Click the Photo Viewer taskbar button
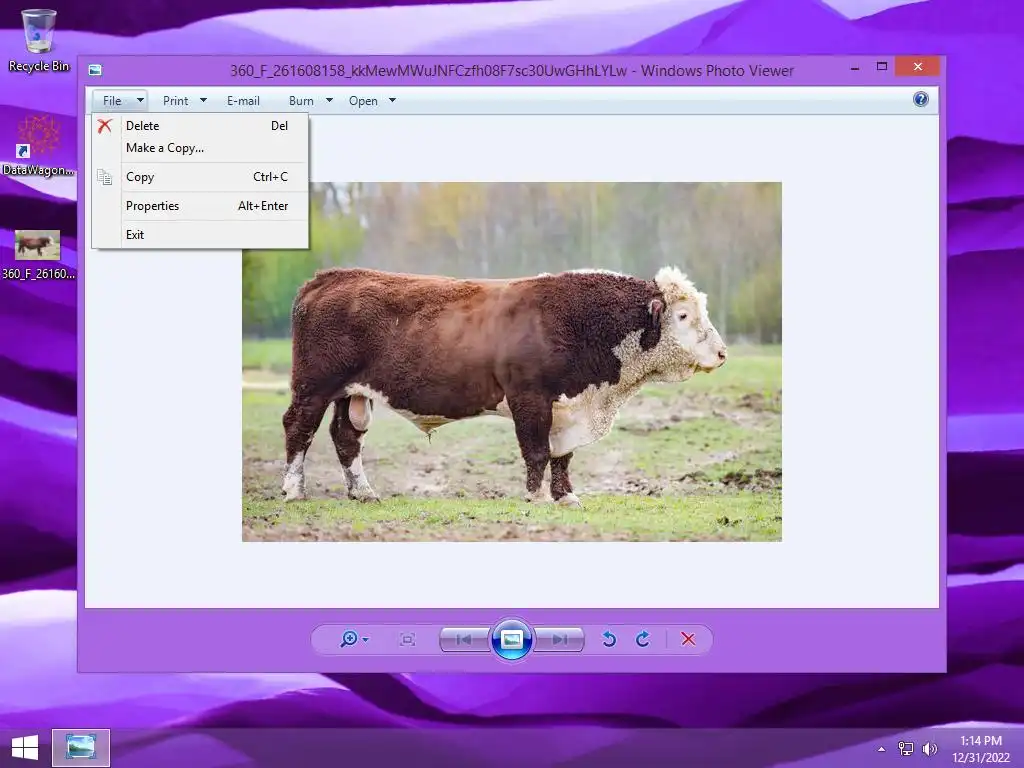This screenshot has height=768, width=1024. pyautogui.click(x=81, y=748)
